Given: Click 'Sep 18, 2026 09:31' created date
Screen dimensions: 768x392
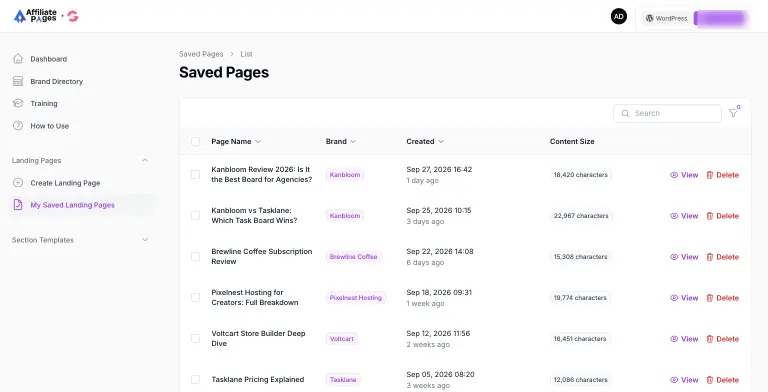Looking at the screenshot, I should click(439, 293).
